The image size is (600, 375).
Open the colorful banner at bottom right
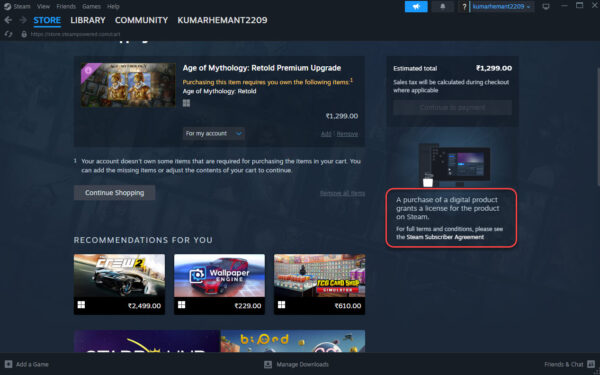(x=293, y=341)
